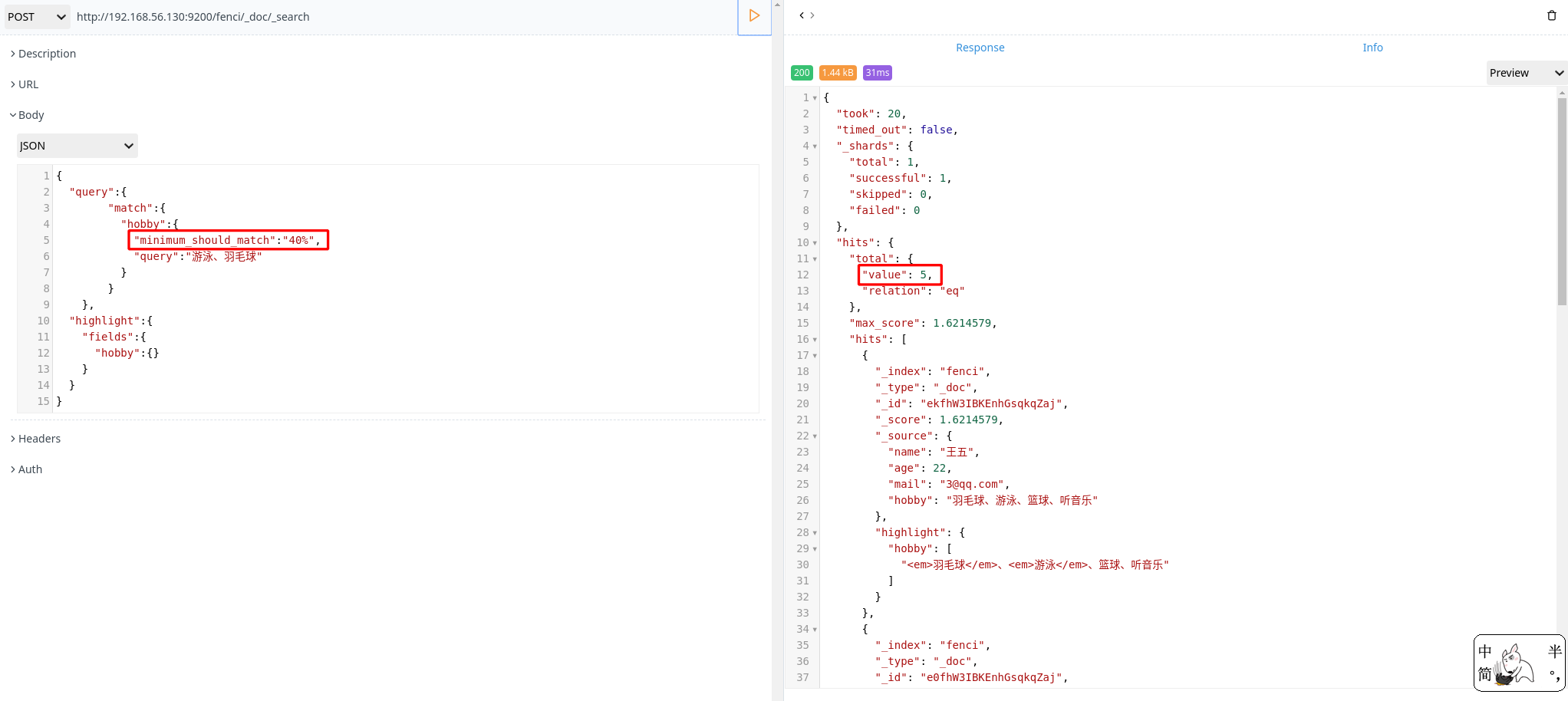Image resolution: width=1568 pixels, height=701 pixels.
Task: Click the green 200 status badge
Action: coord(802,72)
